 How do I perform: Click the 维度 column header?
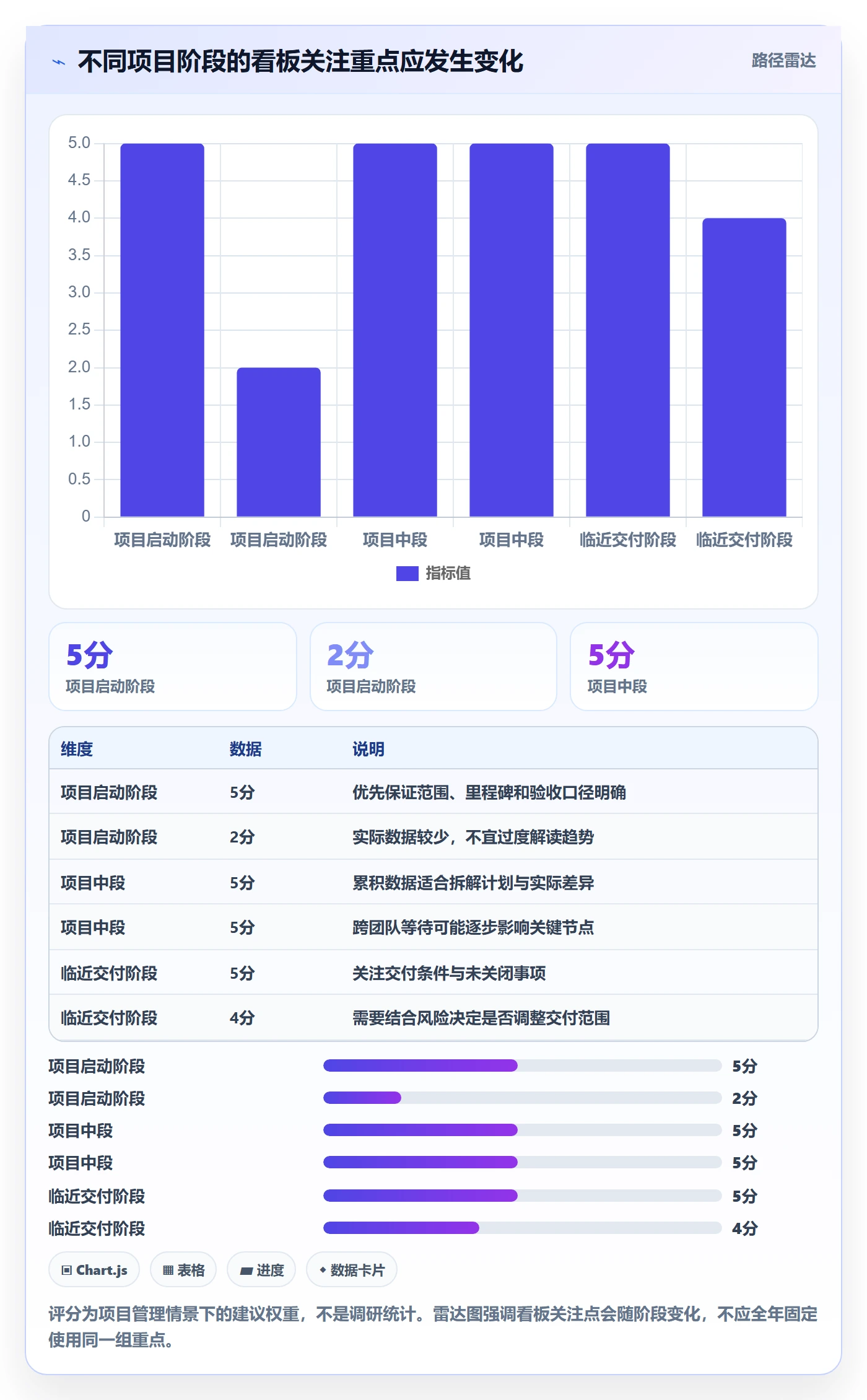click(77, 749)
